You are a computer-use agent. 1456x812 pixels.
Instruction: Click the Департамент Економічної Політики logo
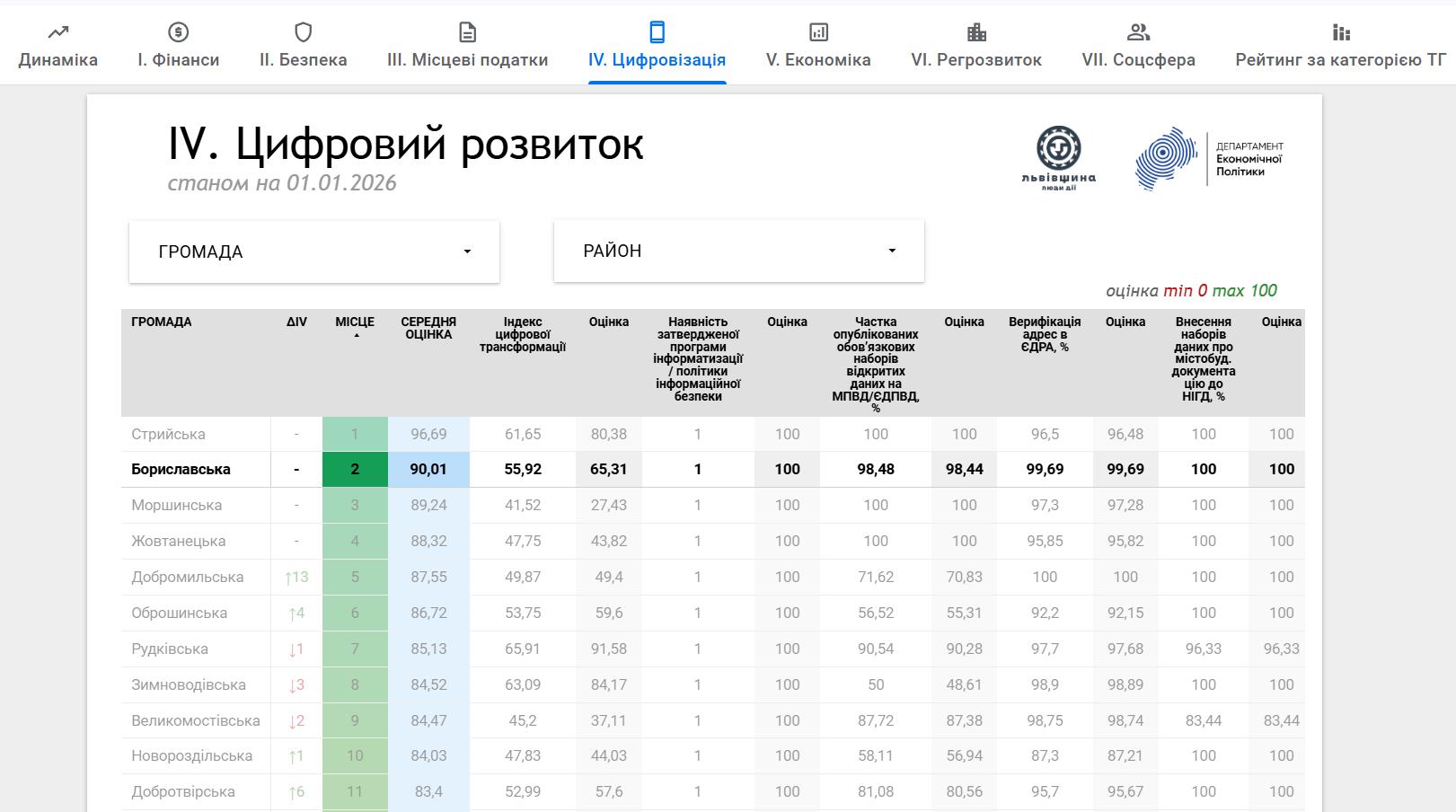(x=1209, y=159)
